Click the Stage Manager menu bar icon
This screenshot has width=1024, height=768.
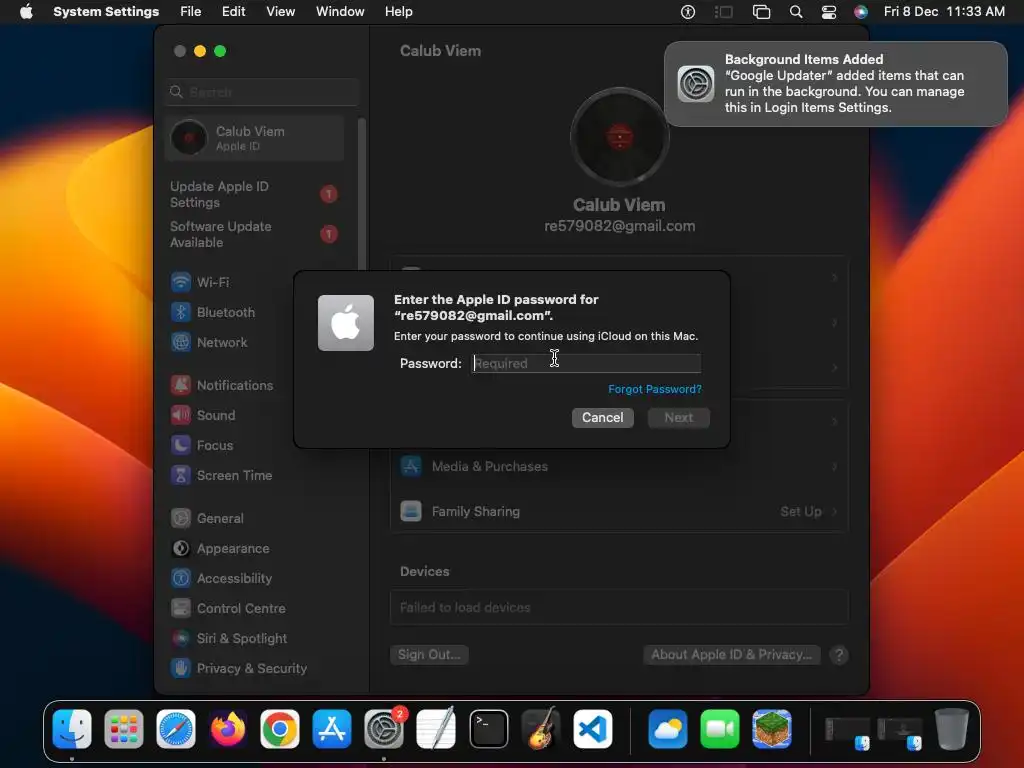tap(724, 12)
